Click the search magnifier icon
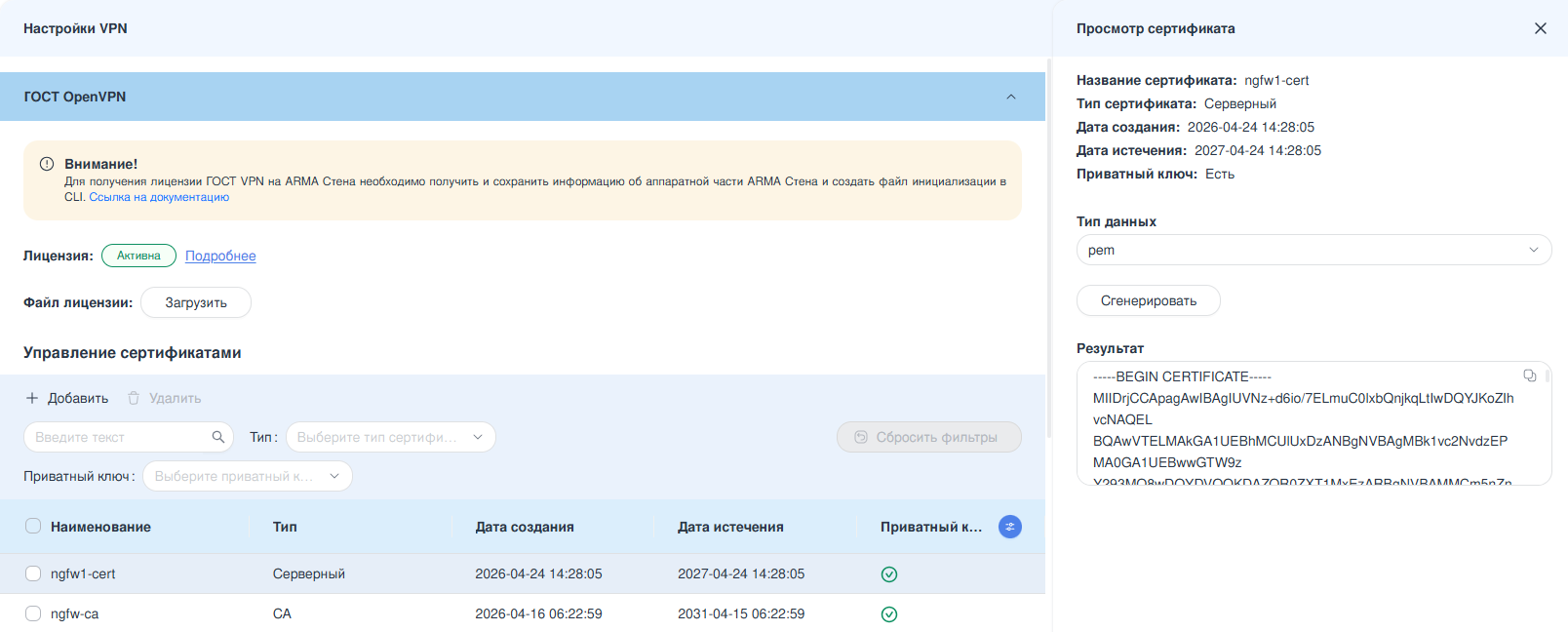 tap(218, 437)
